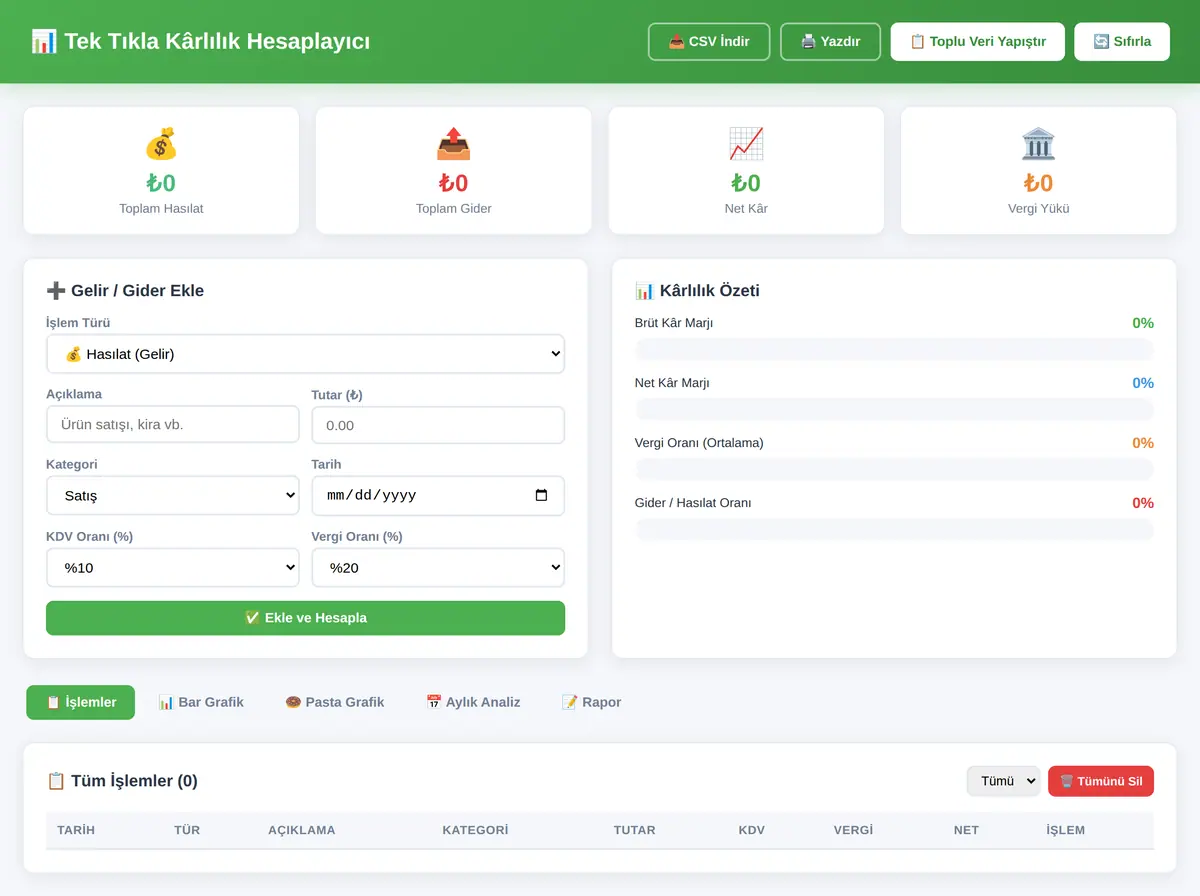Click the Ekle ve Hesapla button
Viewport: 1200px width, 896px height.
[x=305, y=618]
